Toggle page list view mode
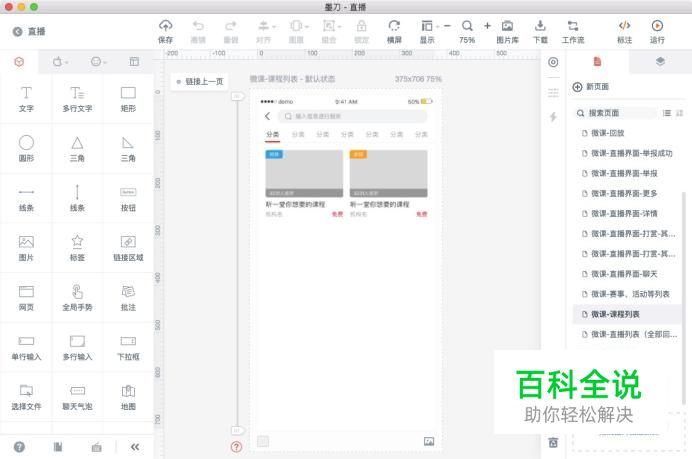 [x=667, y=113]
